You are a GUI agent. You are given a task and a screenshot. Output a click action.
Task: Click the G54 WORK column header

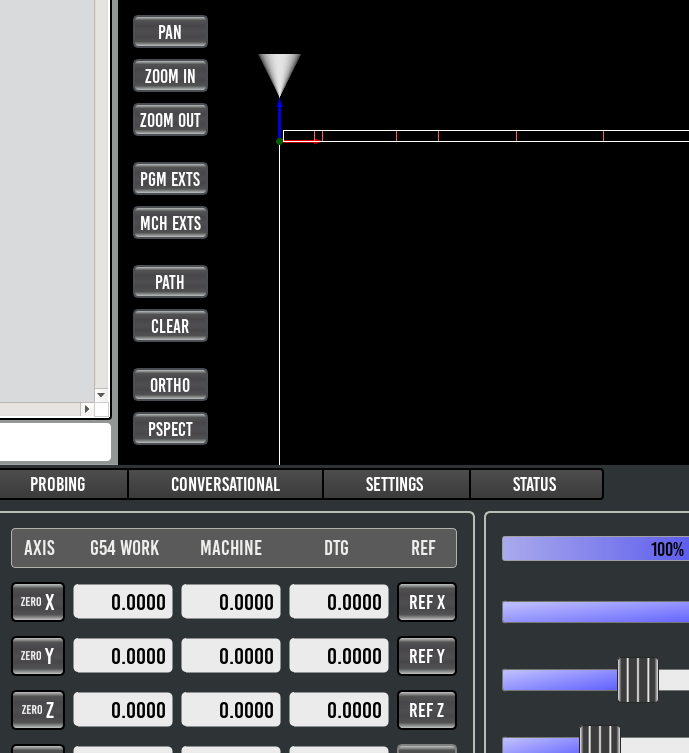124,548
